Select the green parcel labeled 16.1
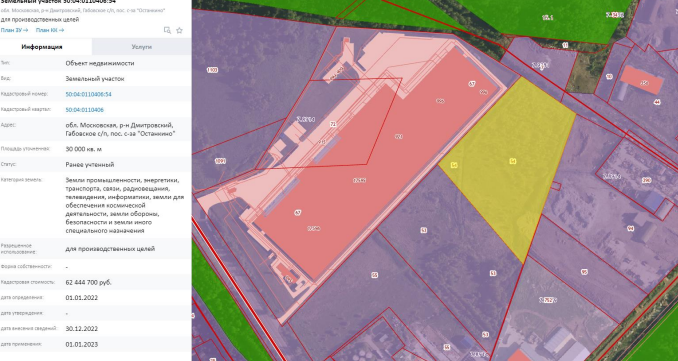 point(548,18)
